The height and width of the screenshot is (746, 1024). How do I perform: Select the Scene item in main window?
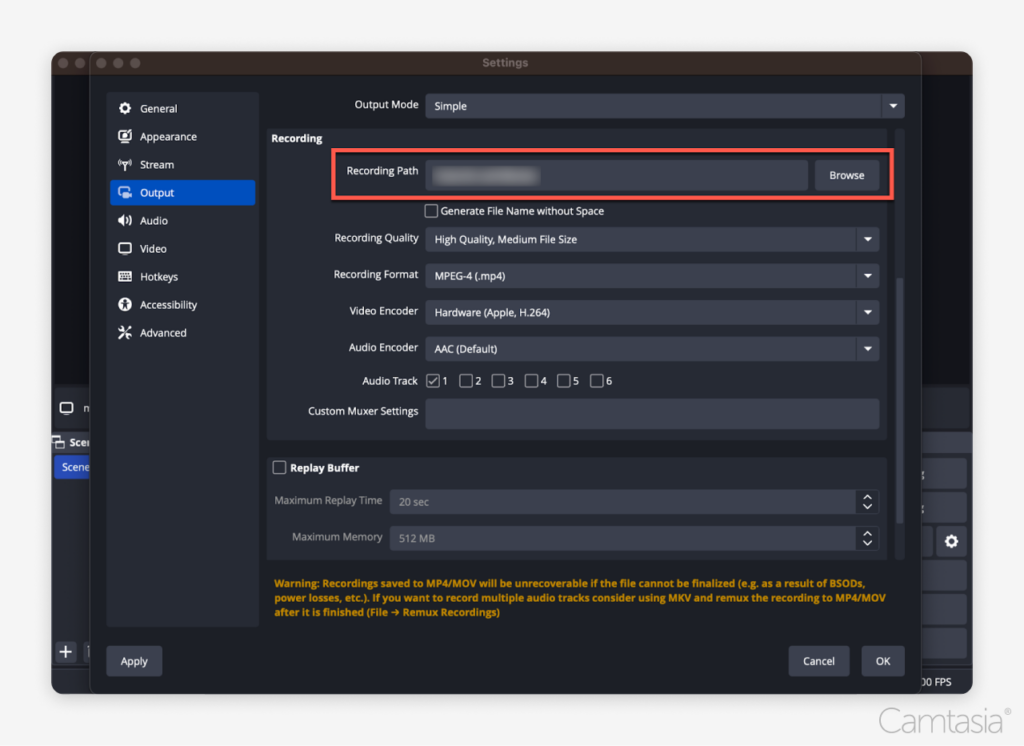coord(72,467)
